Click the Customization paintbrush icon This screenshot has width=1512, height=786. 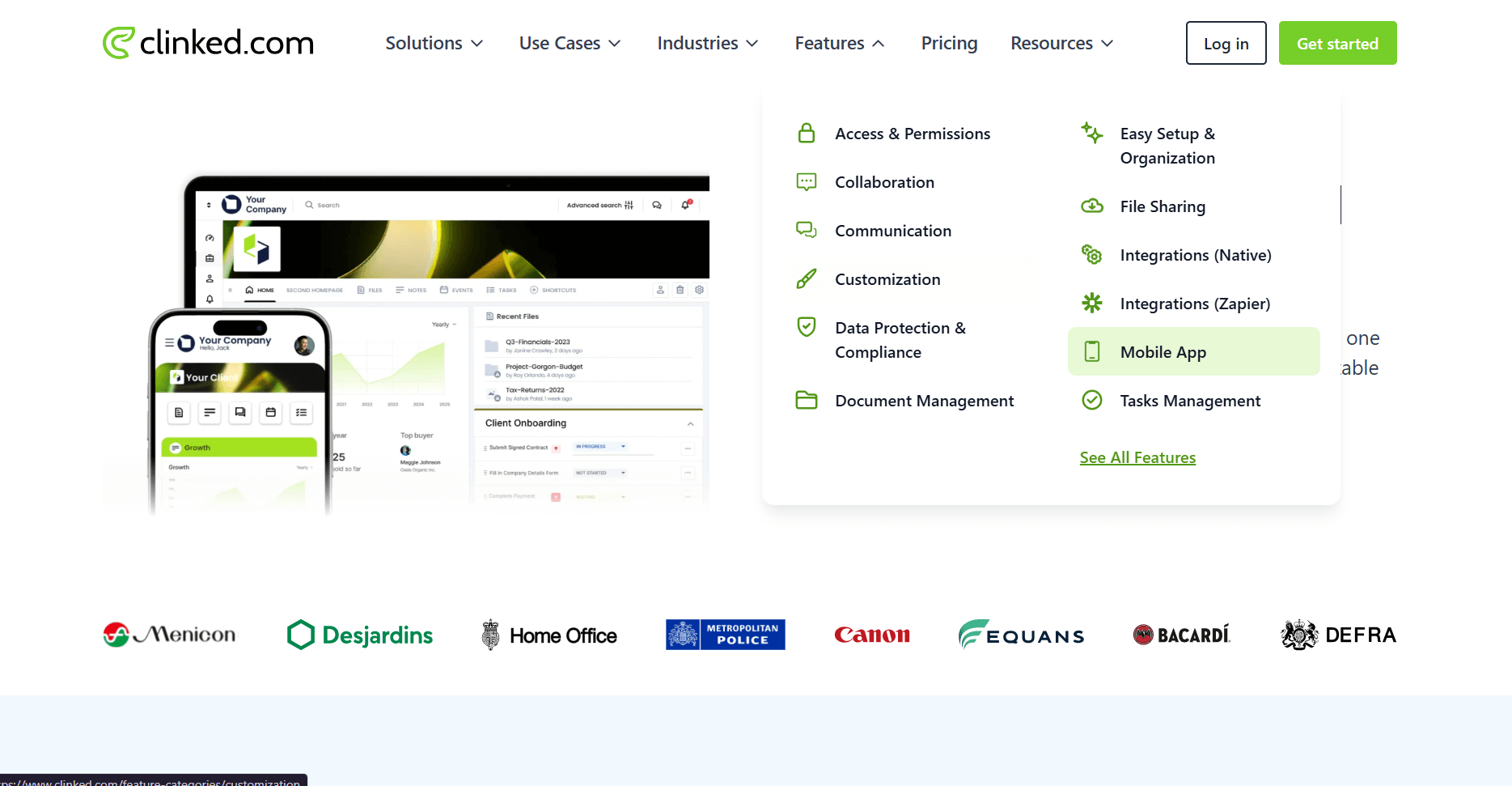pyautogui.click(x=807, y=278)
